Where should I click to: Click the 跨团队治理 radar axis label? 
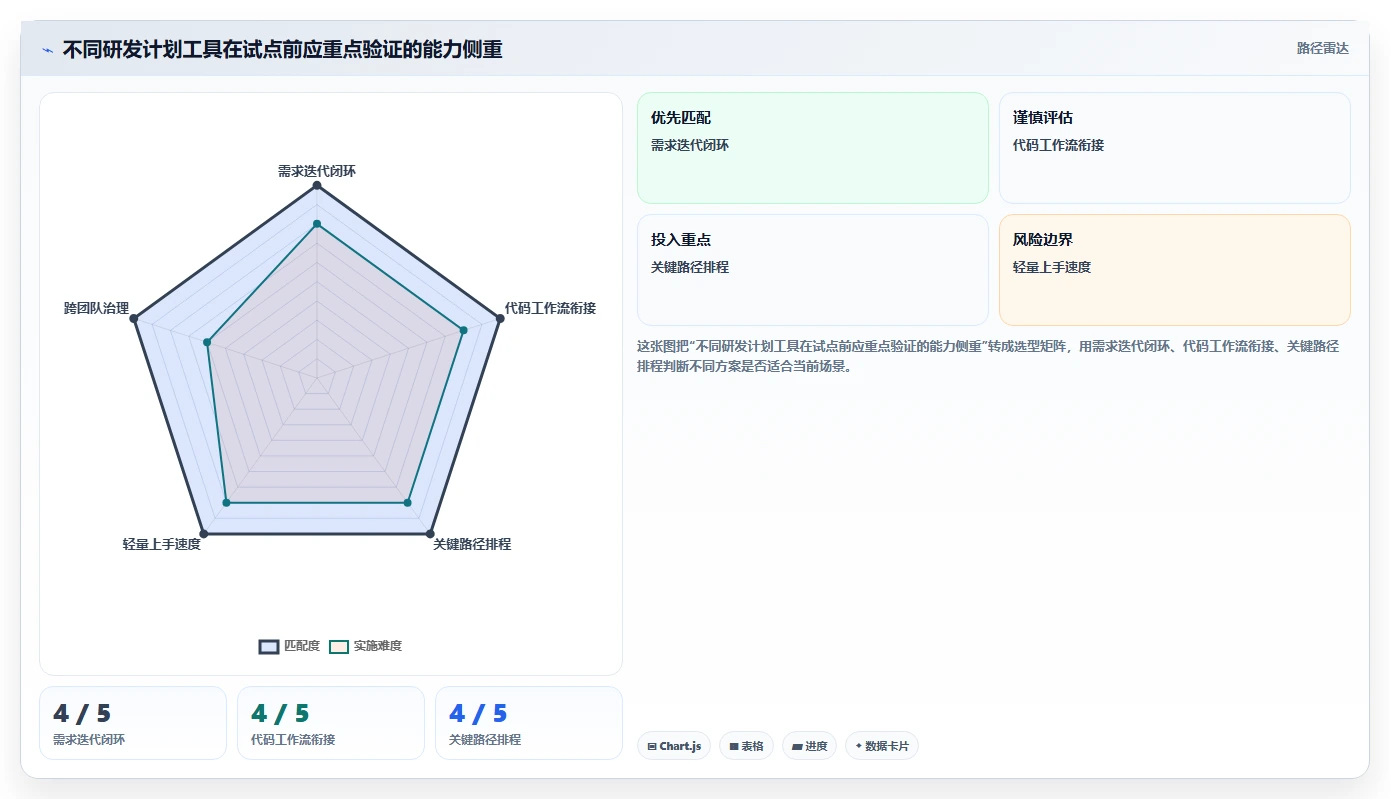coord(97,308)
